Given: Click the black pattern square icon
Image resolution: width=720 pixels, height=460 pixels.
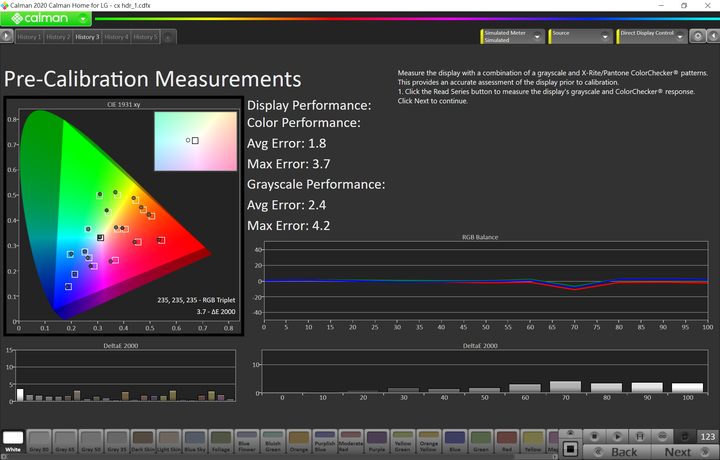Looking at the screenshot, I should click(x=570, y=449).
